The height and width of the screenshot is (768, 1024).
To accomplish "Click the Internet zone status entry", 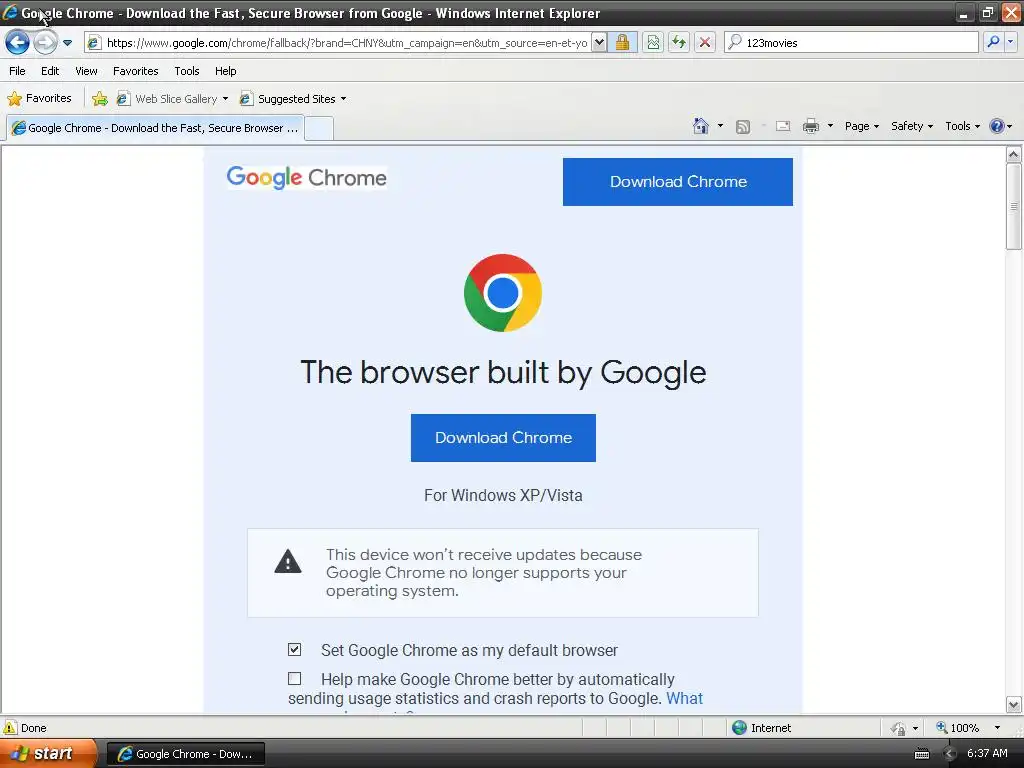I will click(761, 728).
